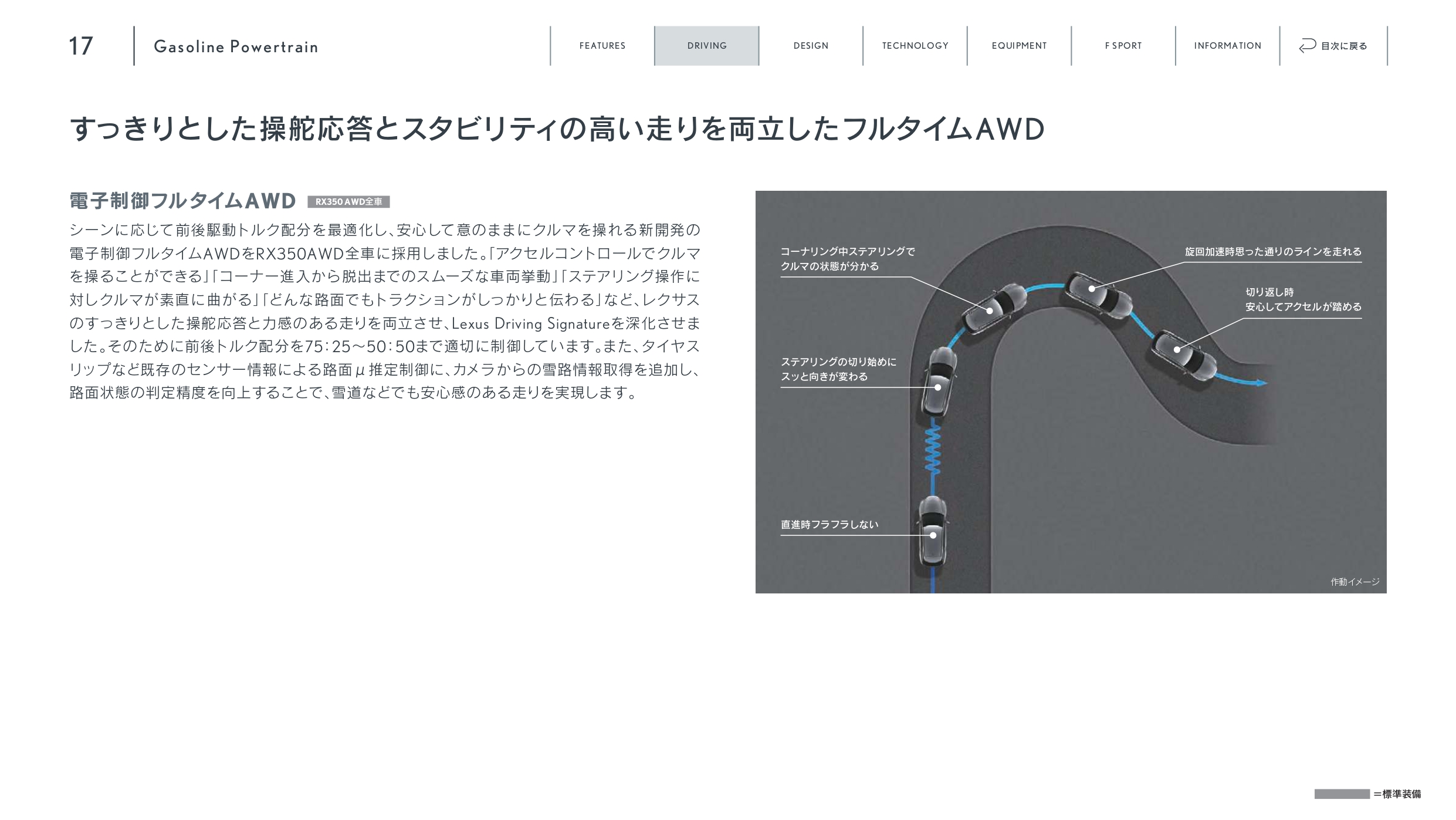Switch to the DESIGN tab

[x=811, y=46]
